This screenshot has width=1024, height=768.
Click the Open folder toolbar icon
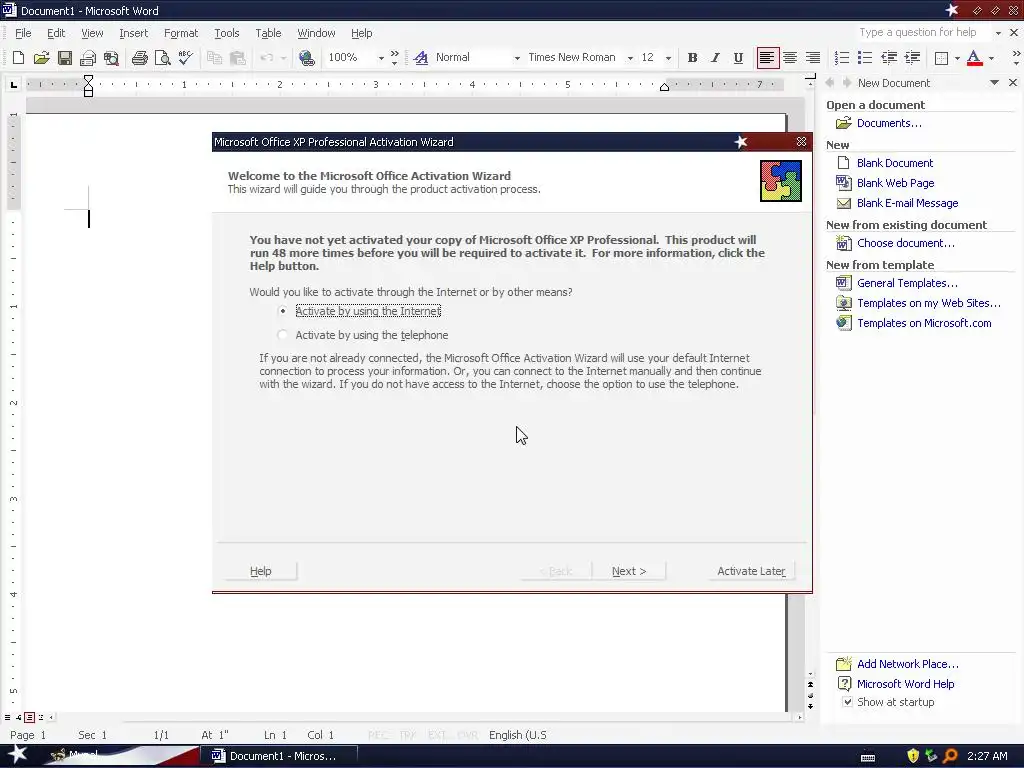coord(41,57)
